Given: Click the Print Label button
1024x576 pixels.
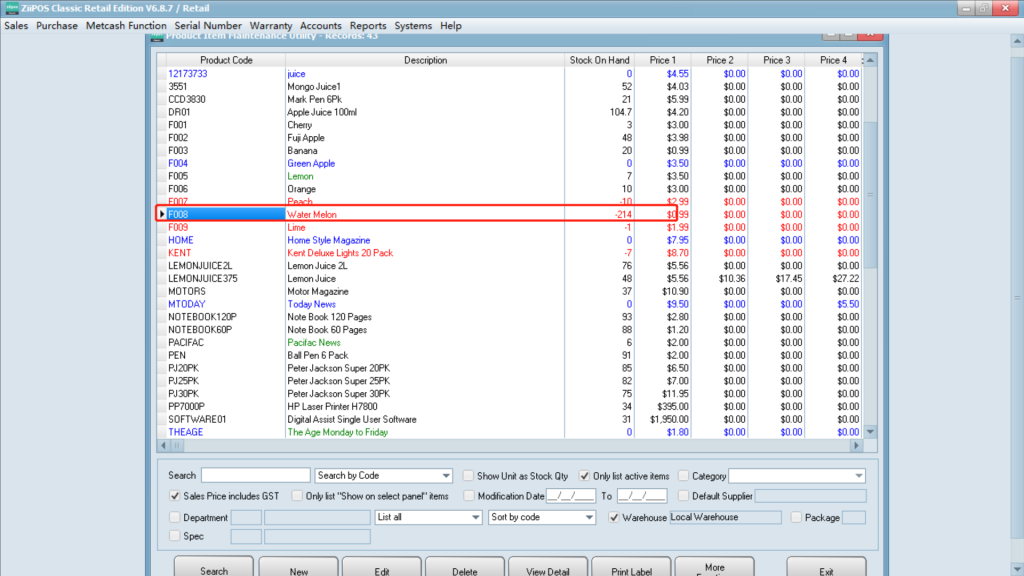Looking at the screenshot, I should click(x=632, y=570).
